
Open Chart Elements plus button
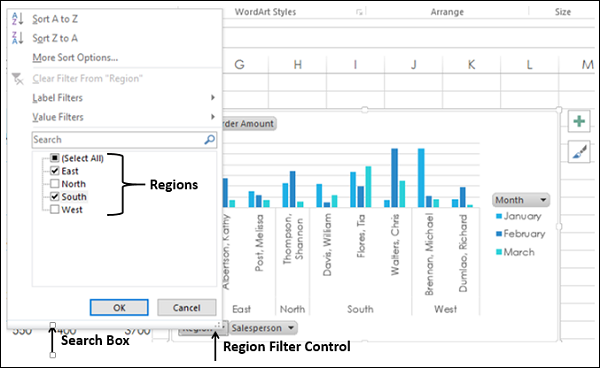tap(579, 121)
